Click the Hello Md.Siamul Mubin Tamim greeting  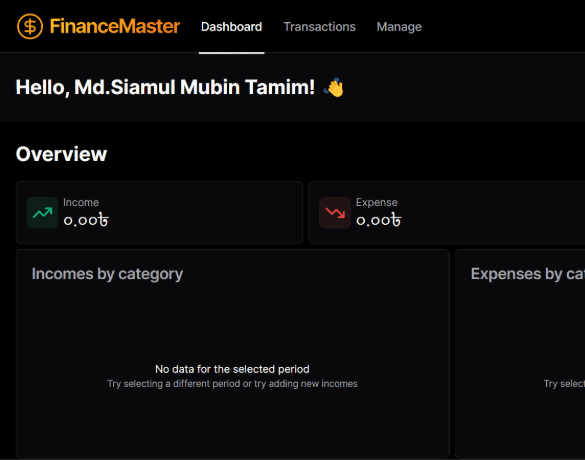click(165, 87)
